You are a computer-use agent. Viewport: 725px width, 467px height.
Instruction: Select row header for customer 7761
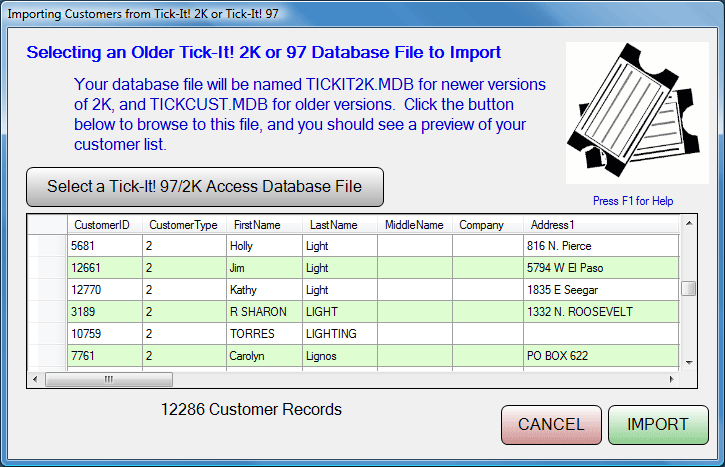[48, 356]
